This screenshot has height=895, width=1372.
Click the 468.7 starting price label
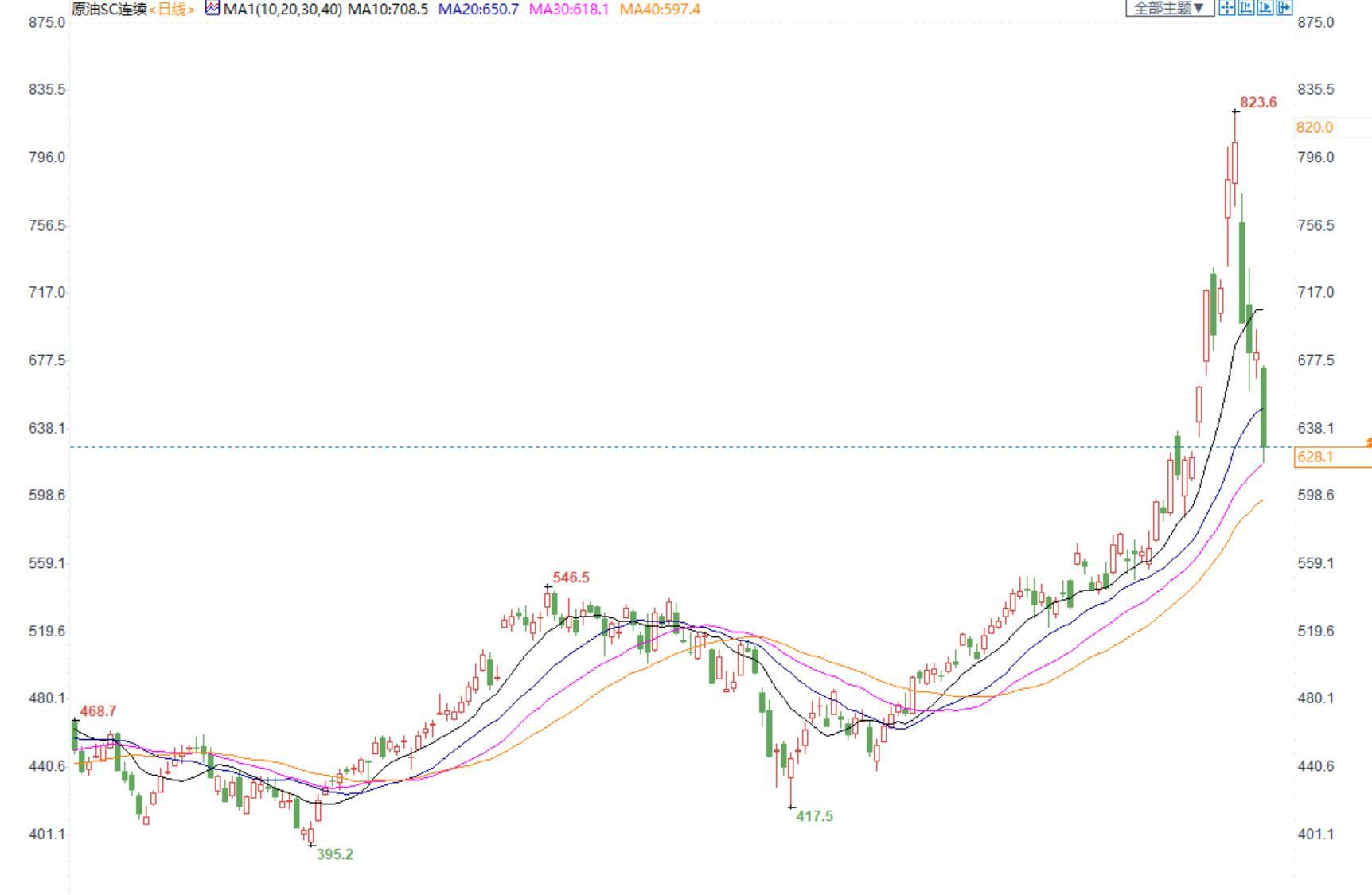[98, 711]
